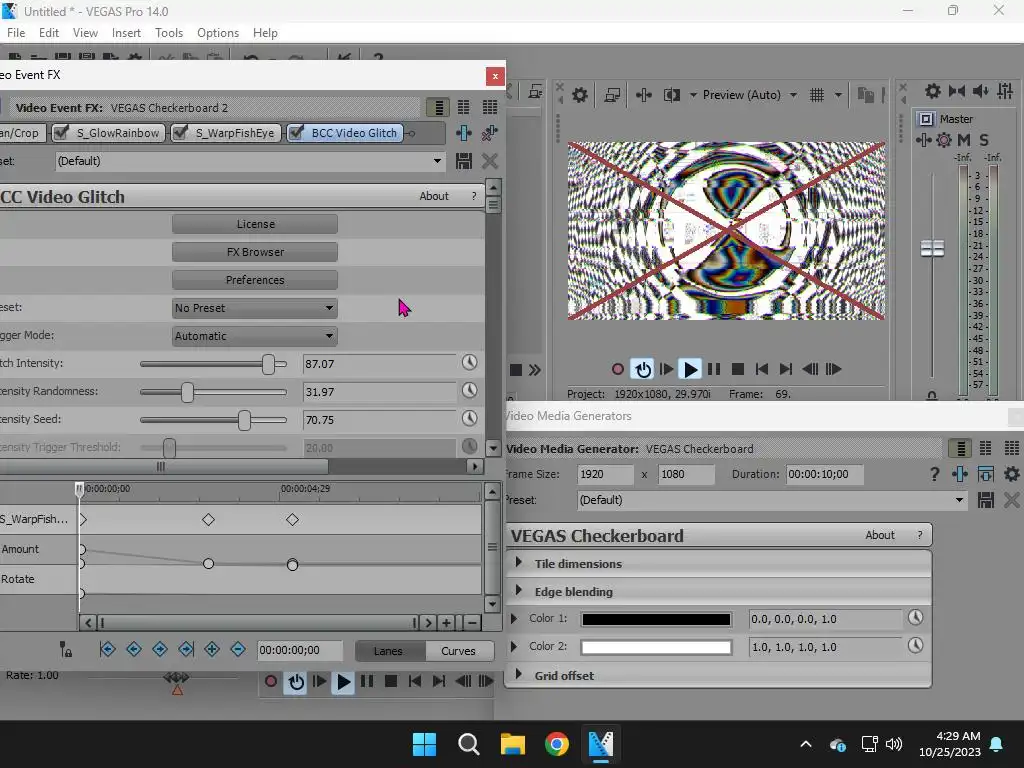Open Media Generator properties gear icon
The image size is (1024, 768).
[1012, 474]
